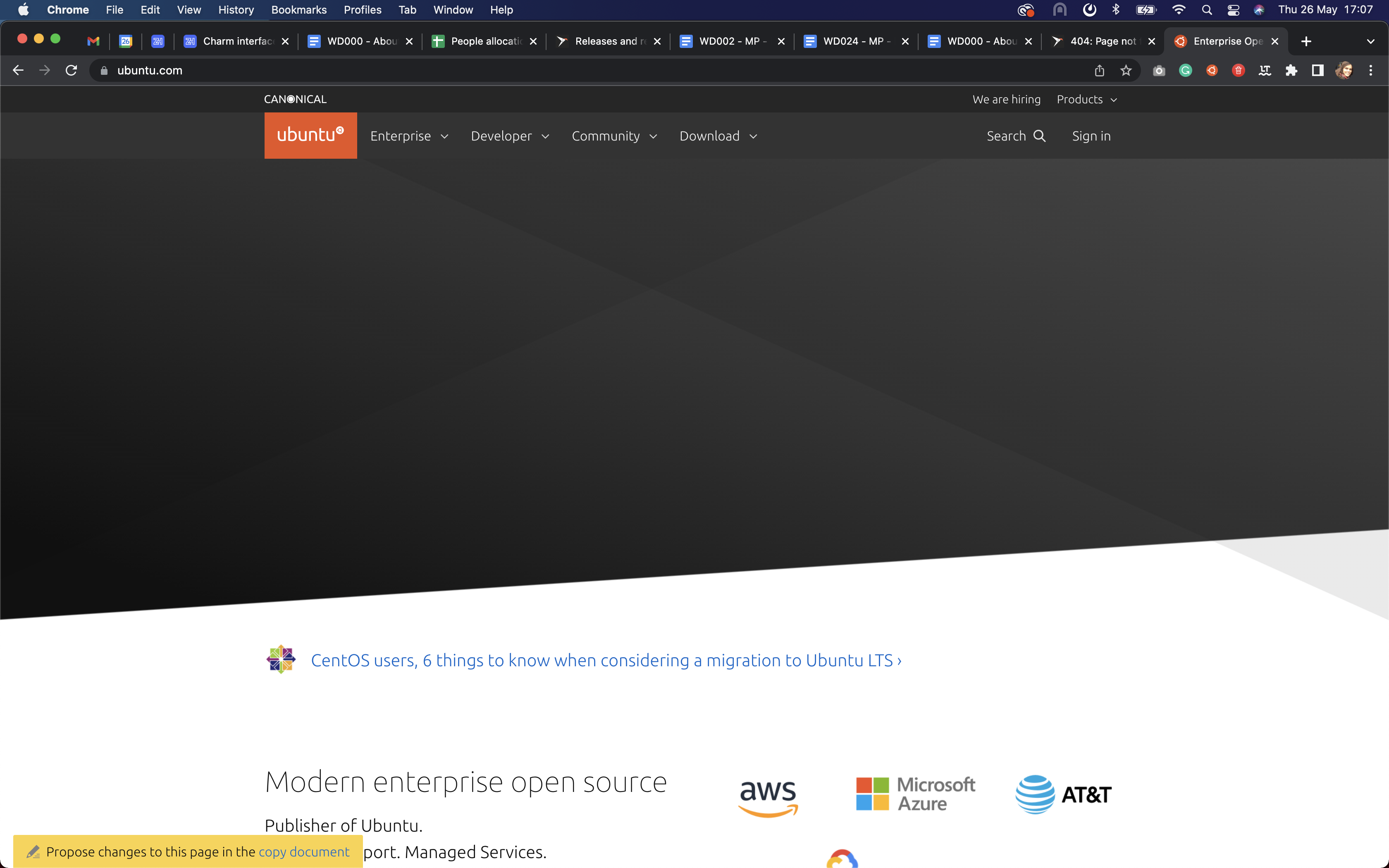The width and height of the screenshot is (1389, 868).
Task: Click the Grammarly extension icon
Action: coord(1186,70)
